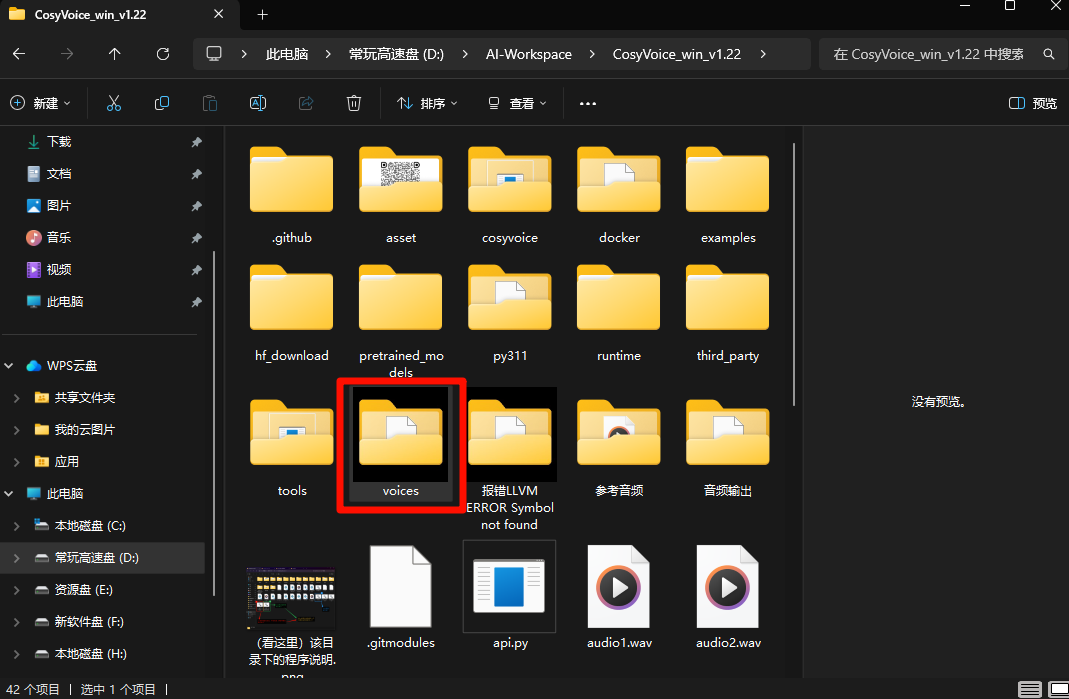Click the Copy icon in toolbar

162,103
